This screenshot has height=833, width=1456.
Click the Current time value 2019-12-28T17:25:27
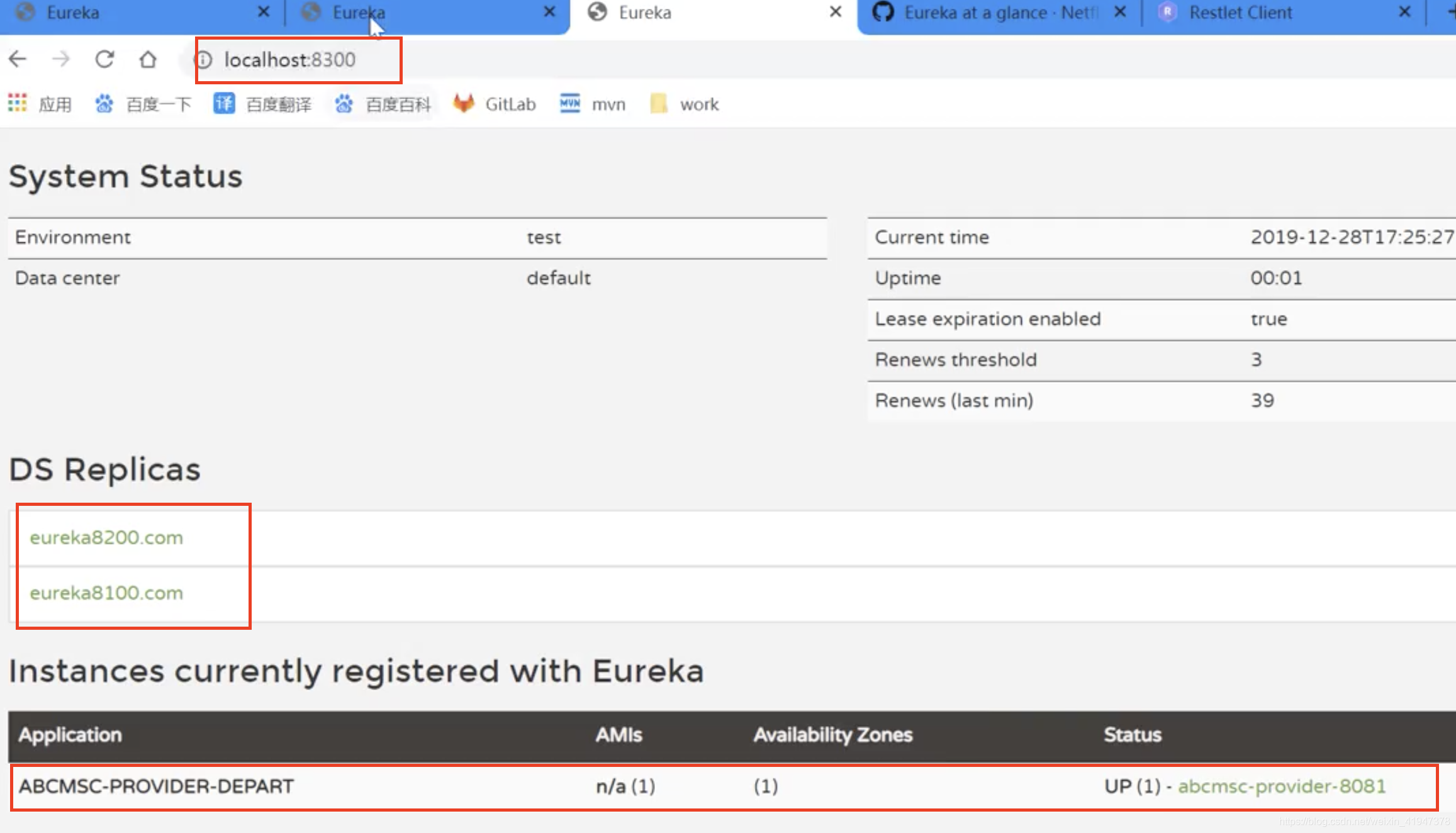pyautogui.click(x=1353, y=237)
